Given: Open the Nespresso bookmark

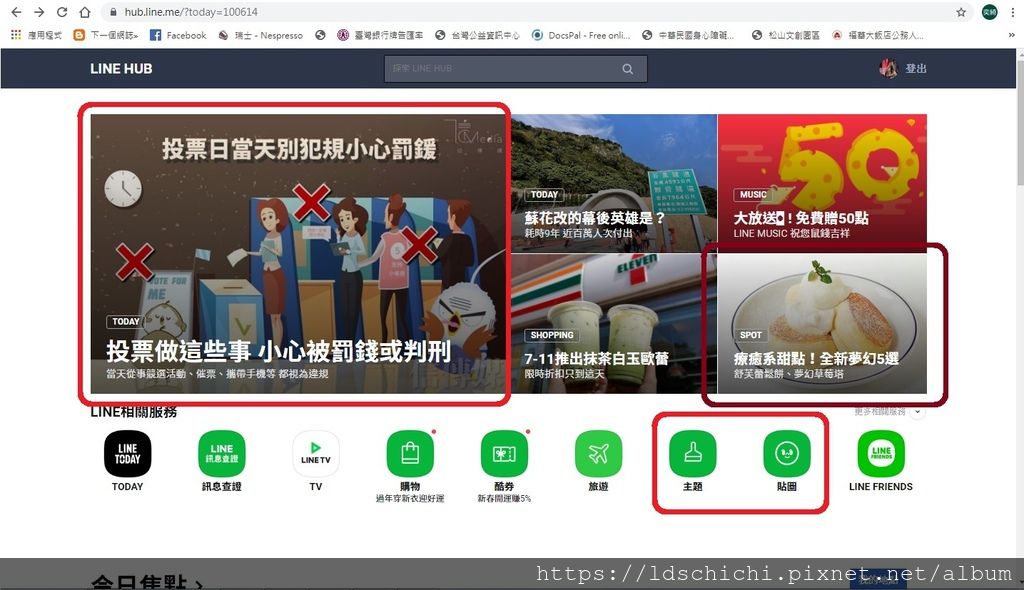Looking at the screenshot, I should [261, 35].
